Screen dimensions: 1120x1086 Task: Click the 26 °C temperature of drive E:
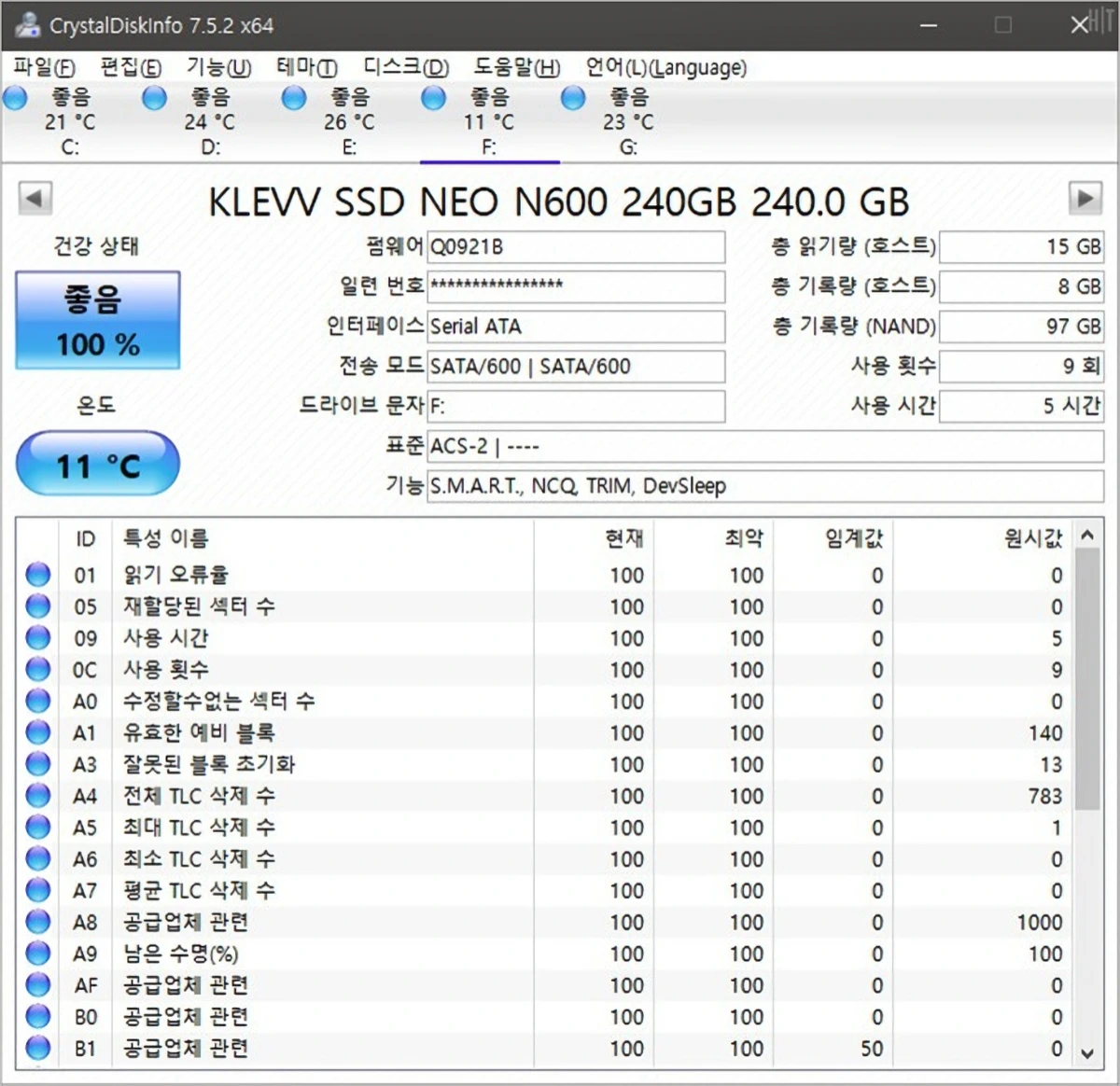tap(349, 122)
